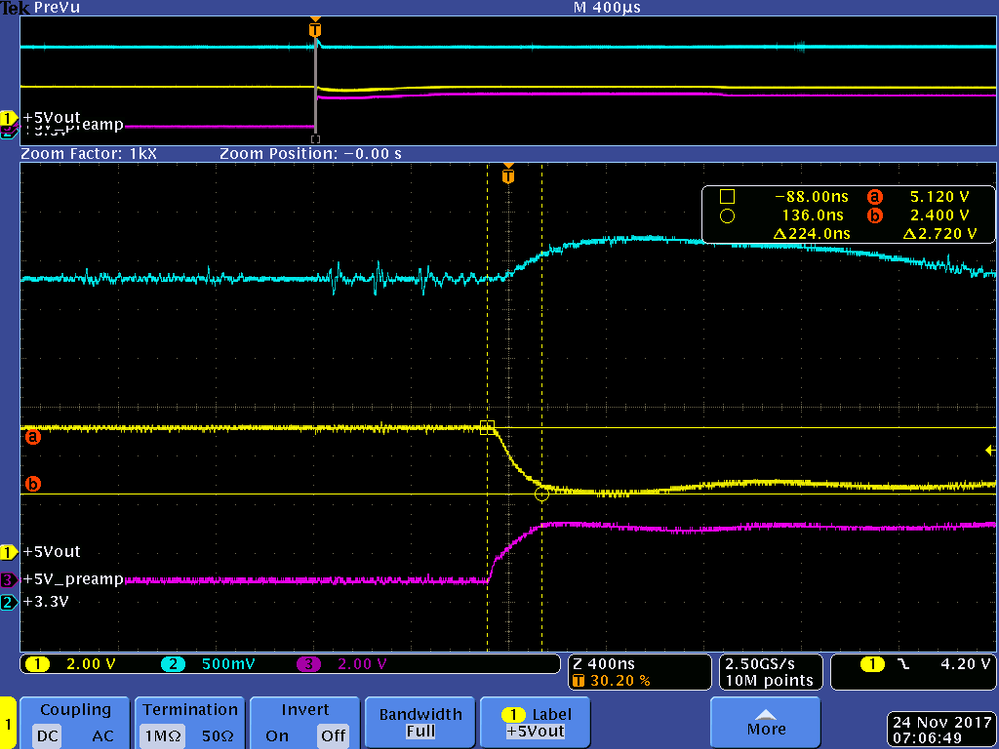Image resolution: width=999 pixels, height=749 pixels.
Task: Click the trigger position 30.20 % icon
Action: tap(579, 681)
